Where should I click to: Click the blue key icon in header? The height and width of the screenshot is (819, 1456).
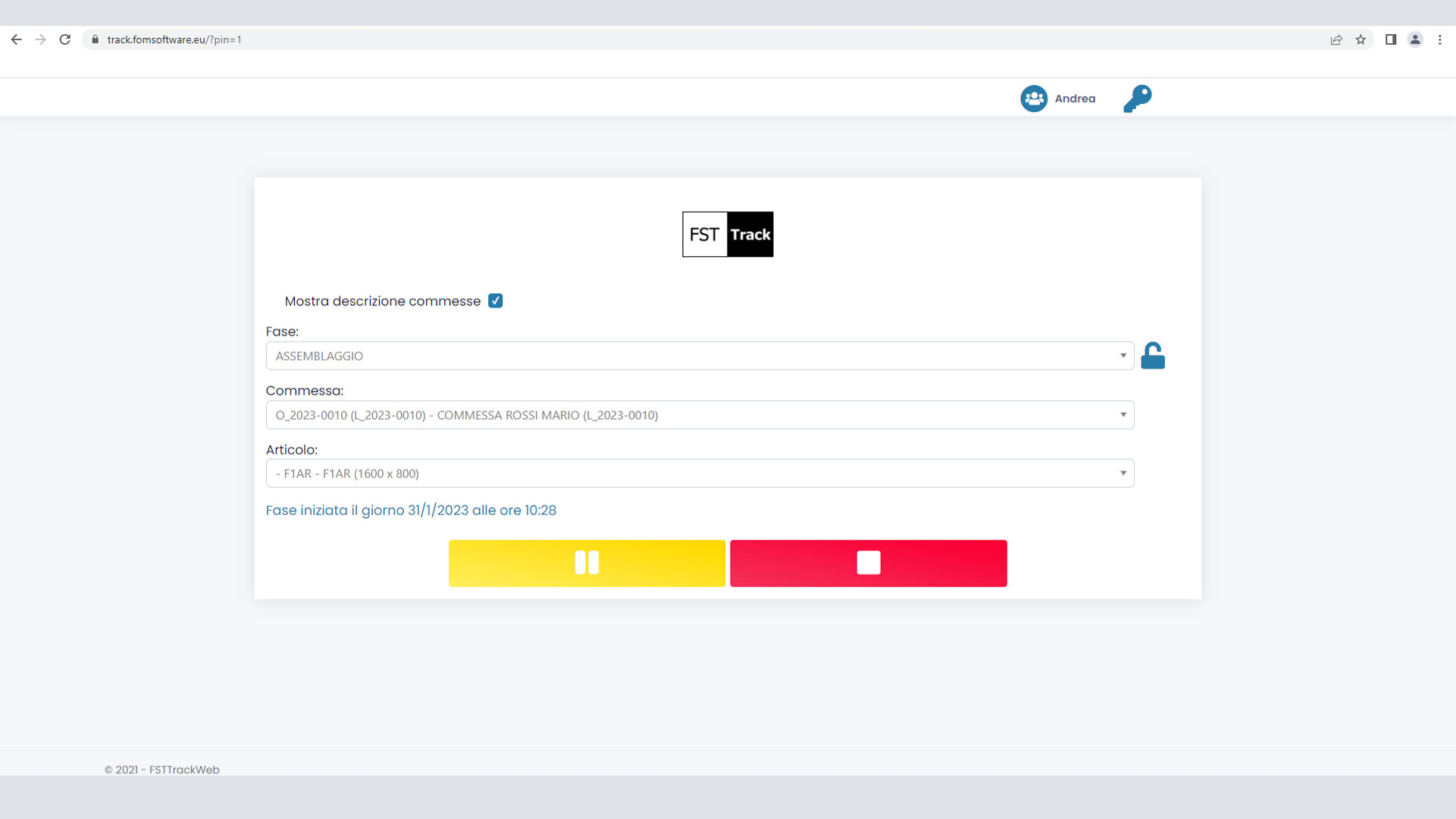pyautogui.click(x=1137, y=98)
